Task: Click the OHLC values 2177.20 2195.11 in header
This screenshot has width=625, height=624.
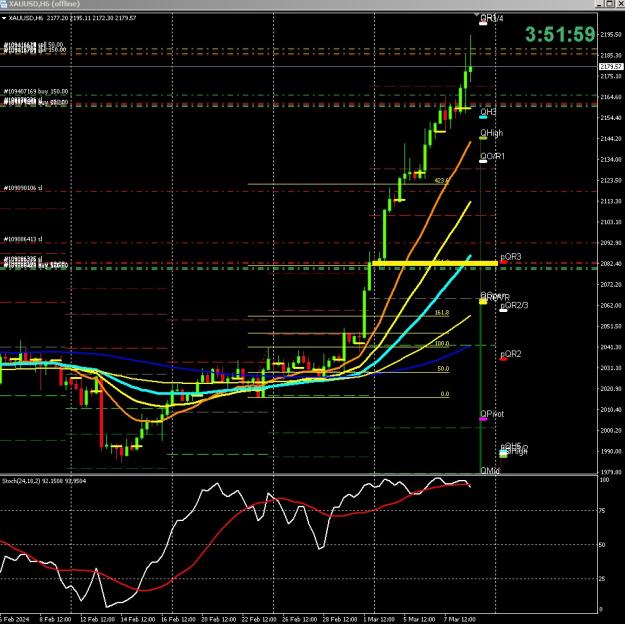Action: pos(69,18)
